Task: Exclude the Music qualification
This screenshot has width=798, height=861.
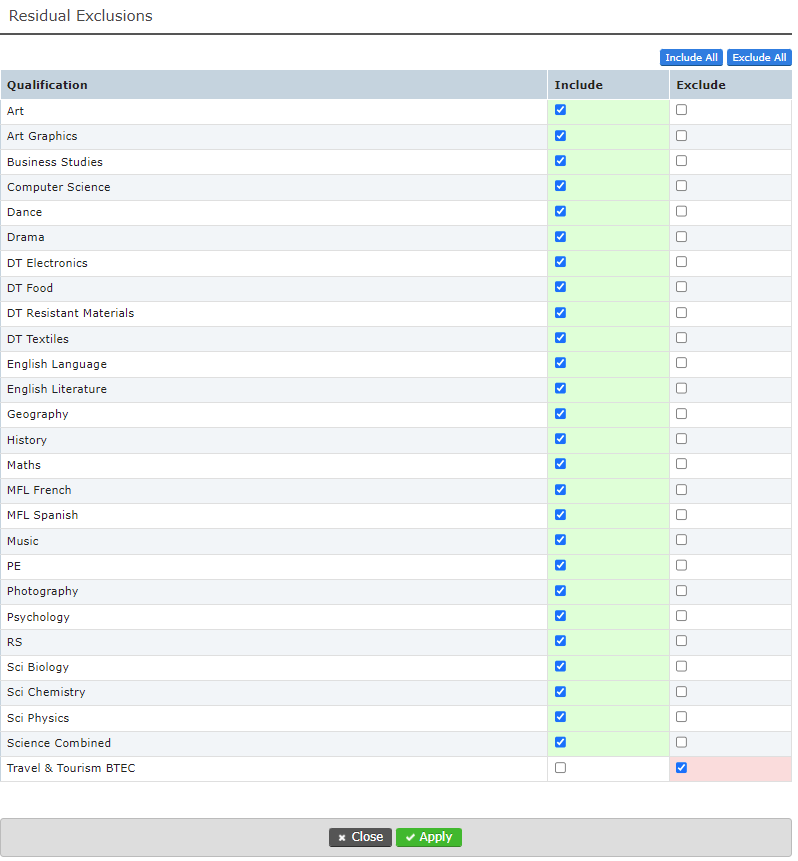Action: (681, 540)
